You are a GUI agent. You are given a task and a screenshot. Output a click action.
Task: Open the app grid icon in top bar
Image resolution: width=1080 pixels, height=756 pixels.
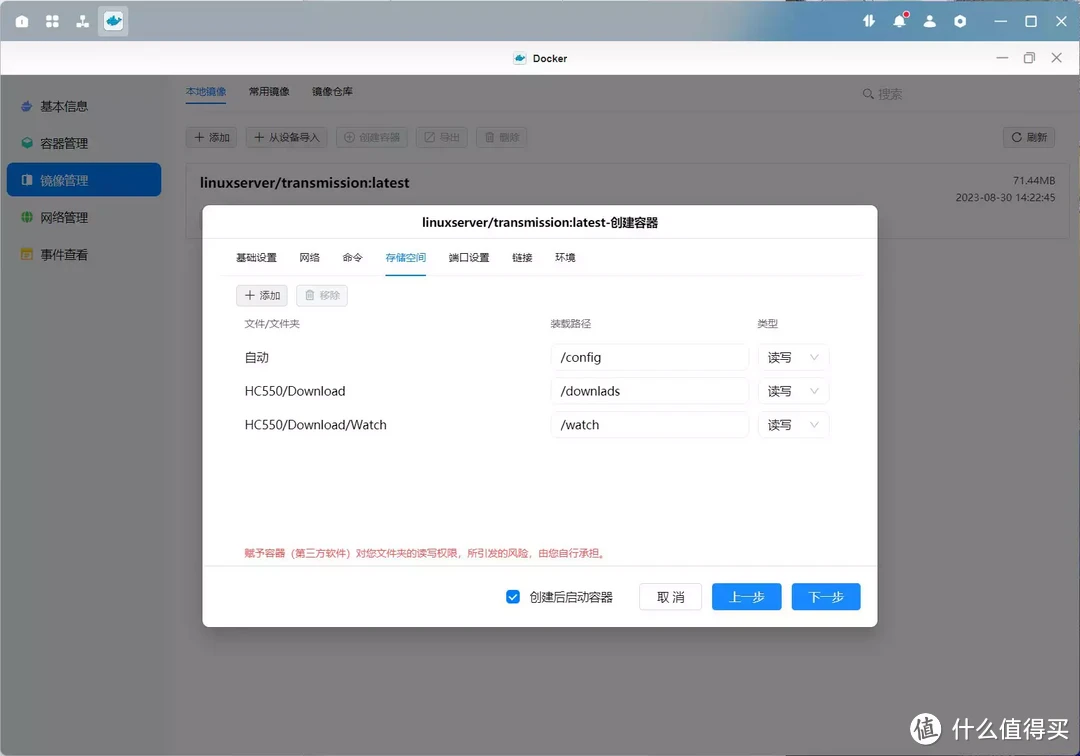click(52, 21)
